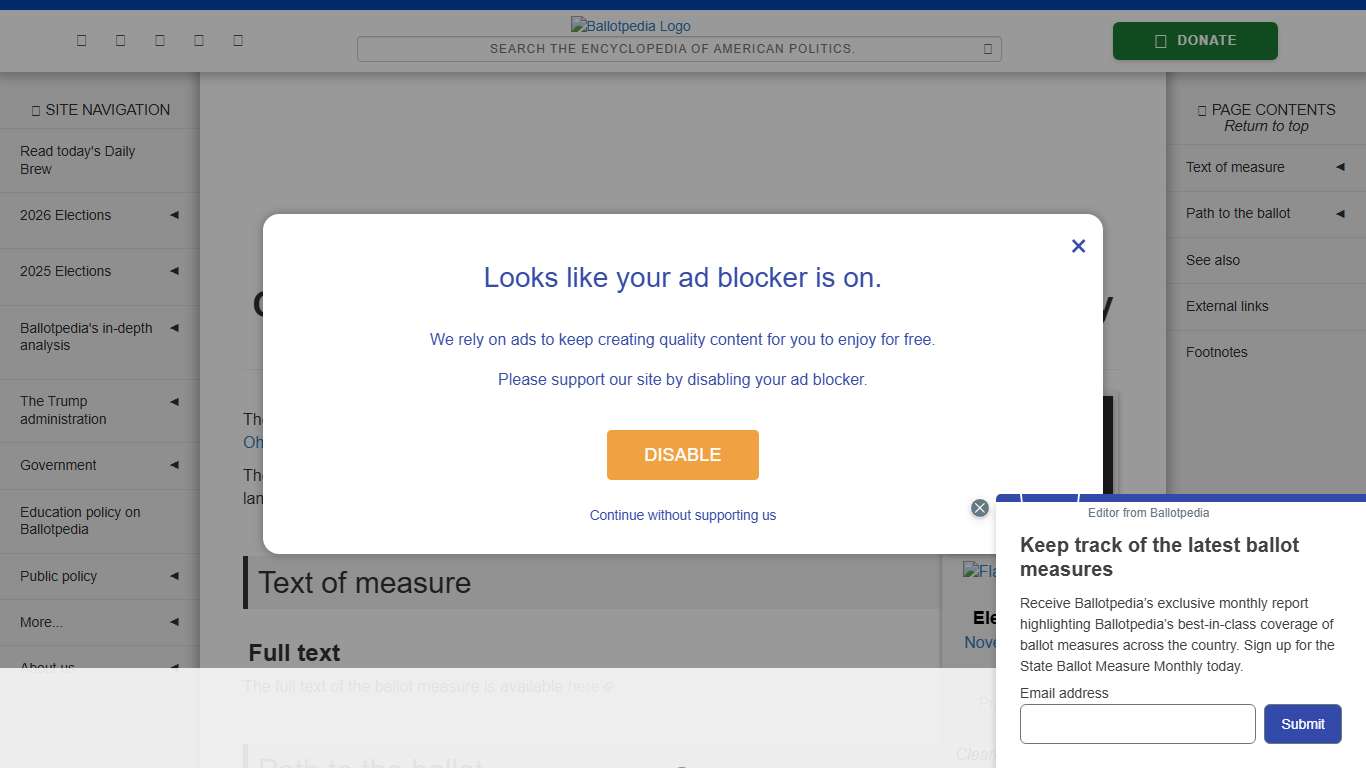This screenshot has height=768, width=1366.
Task: Expand the Public policy arrow
Action: coord(174,576)
